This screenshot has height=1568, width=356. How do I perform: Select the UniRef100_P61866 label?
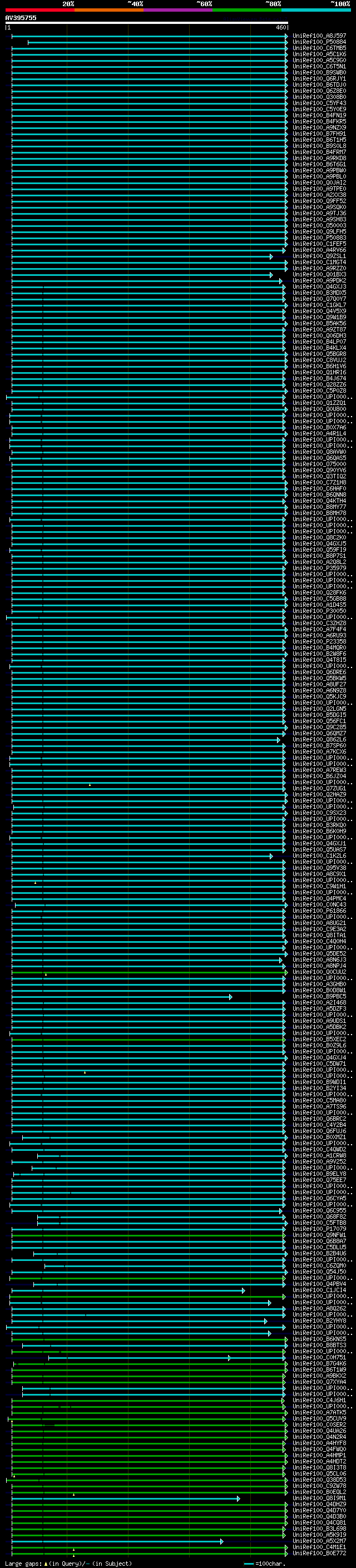point(319,911)
